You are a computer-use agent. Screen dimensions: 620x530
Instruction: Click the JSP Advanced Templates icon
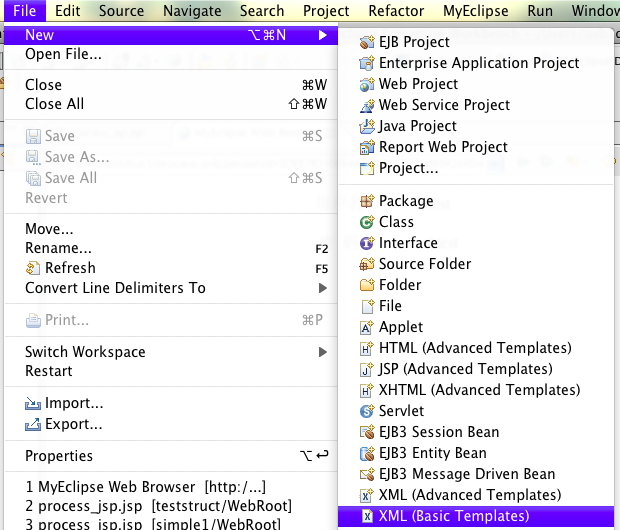pyautogui.click(x=367, y=369)
